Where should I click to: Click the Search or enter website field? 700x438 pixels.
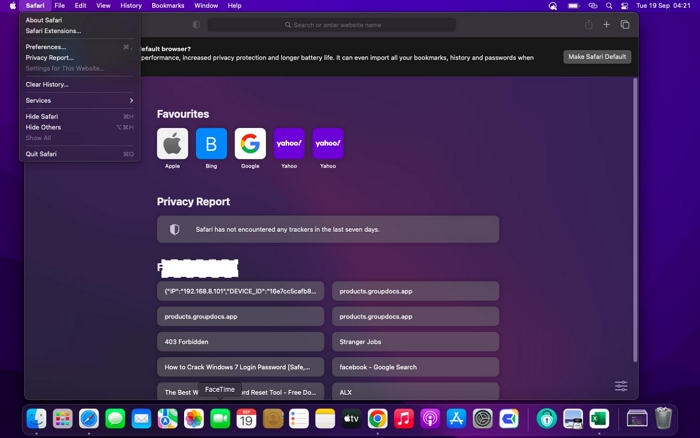tap(332, 25)
